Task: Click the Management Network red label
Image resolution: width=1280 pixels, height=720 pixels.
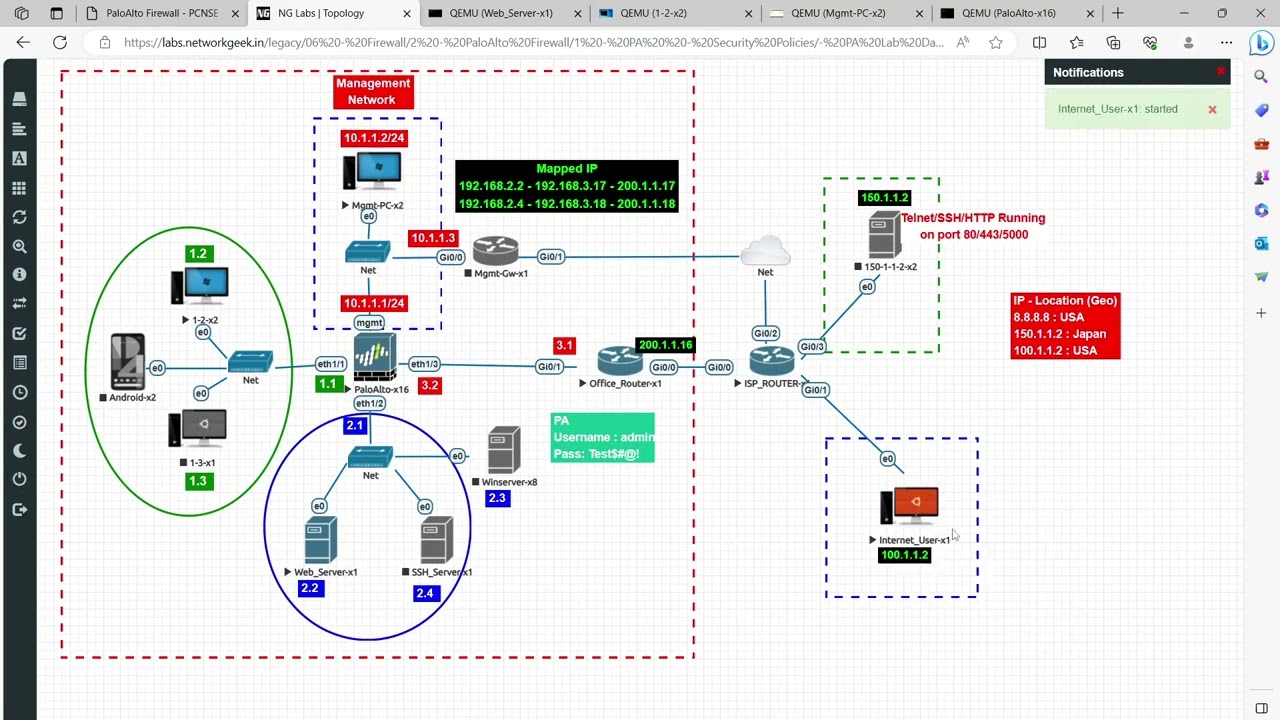Action: tap(373, 91)
